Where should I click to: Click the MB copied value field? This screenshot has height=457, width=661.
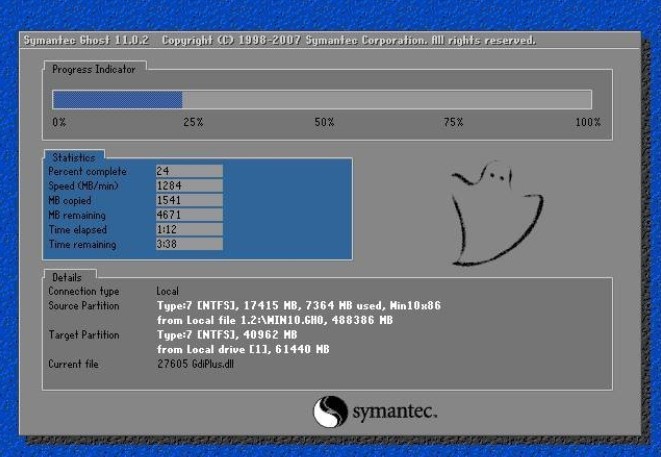[x=188, y=201]
